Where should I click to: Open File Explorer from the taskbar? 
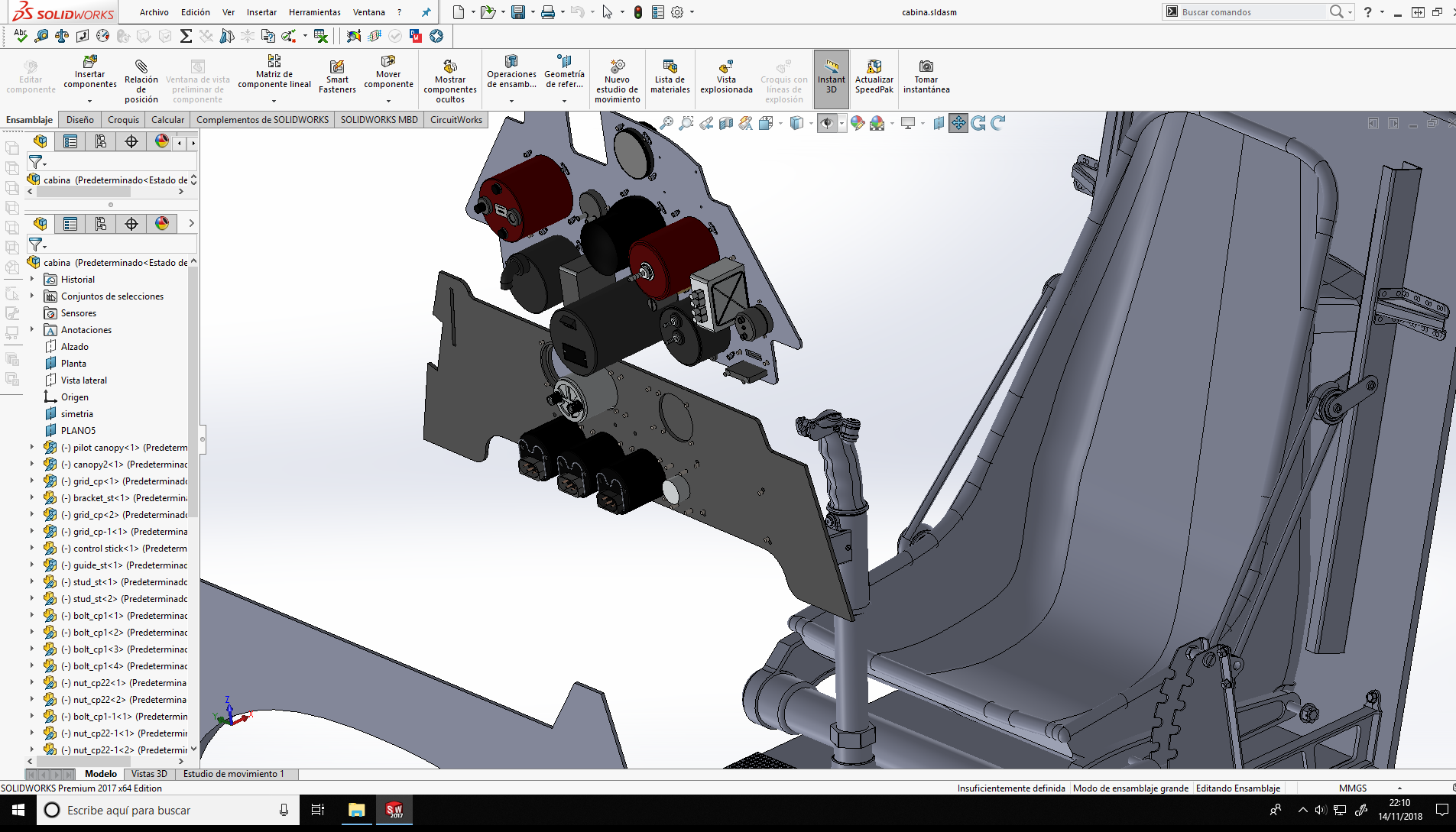tap(356, 811)
